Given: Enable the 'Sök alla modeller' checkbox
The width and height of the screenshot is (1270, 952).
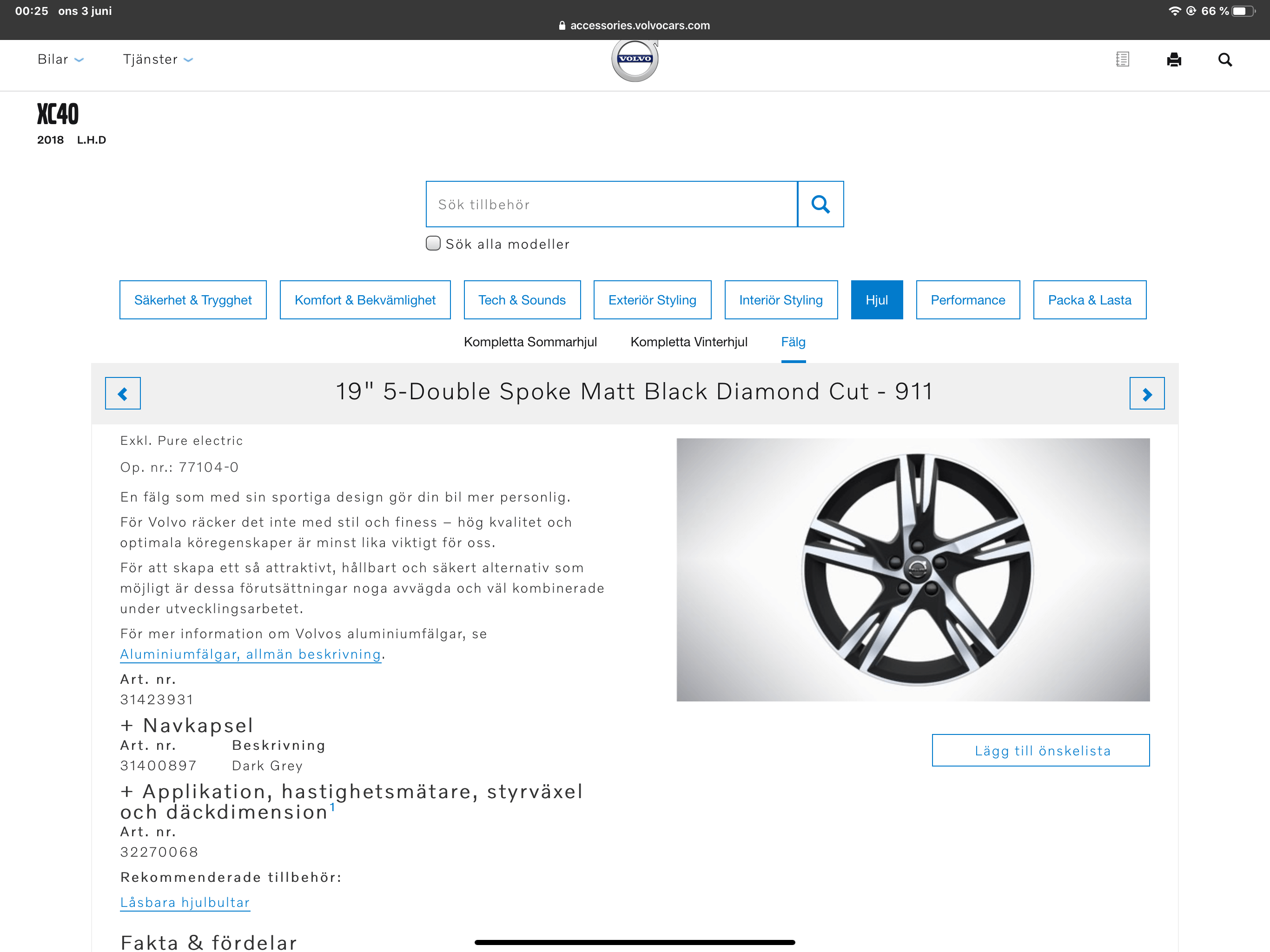Looking at the screenshot, I should pyautogui.click(x=433, y=244).
